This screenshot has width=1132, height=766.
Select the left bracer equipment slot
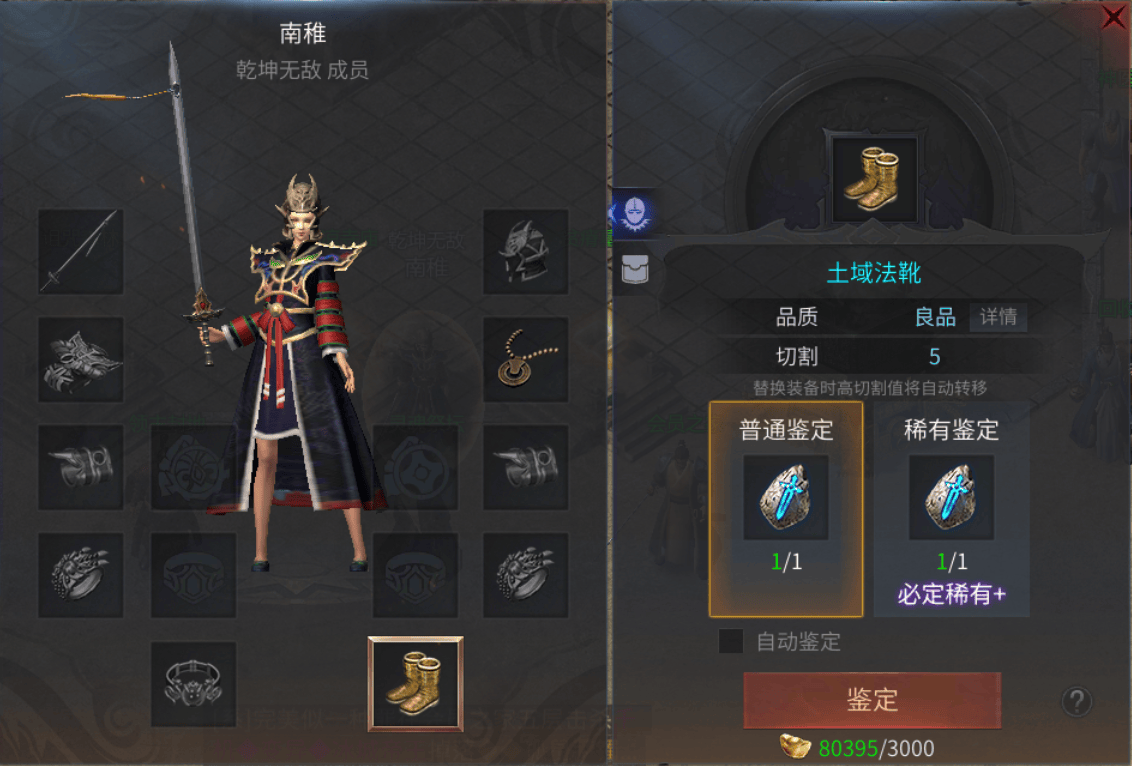pos(81,467)
